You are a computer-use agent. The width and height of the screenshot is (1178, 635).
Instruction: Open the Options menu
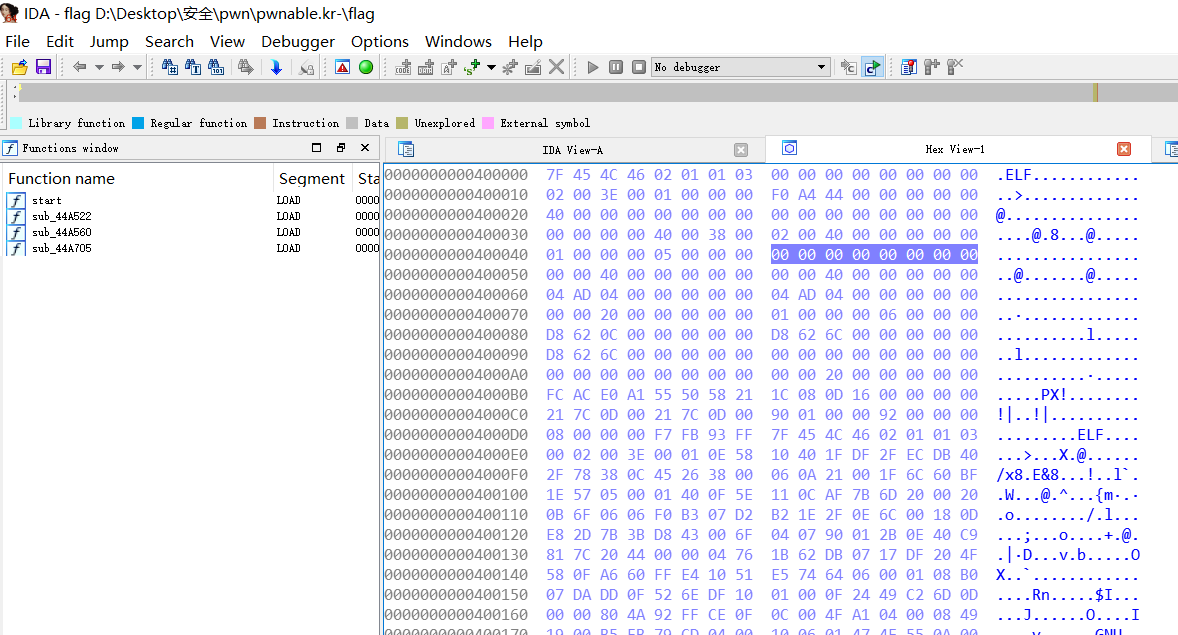(379, 41)
